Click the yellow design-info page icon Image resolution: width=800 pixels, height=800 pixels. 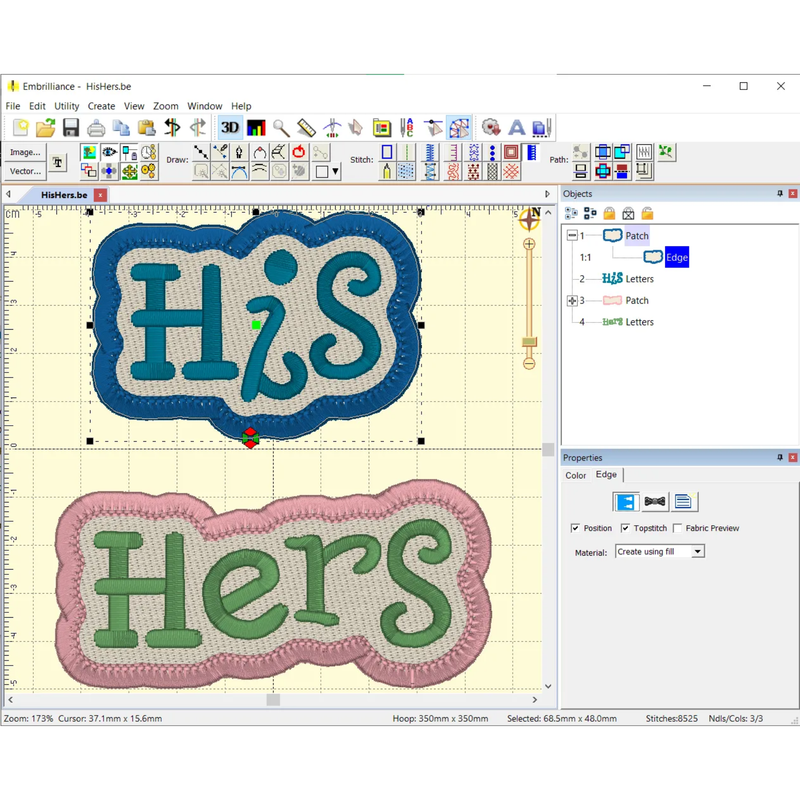382,128
